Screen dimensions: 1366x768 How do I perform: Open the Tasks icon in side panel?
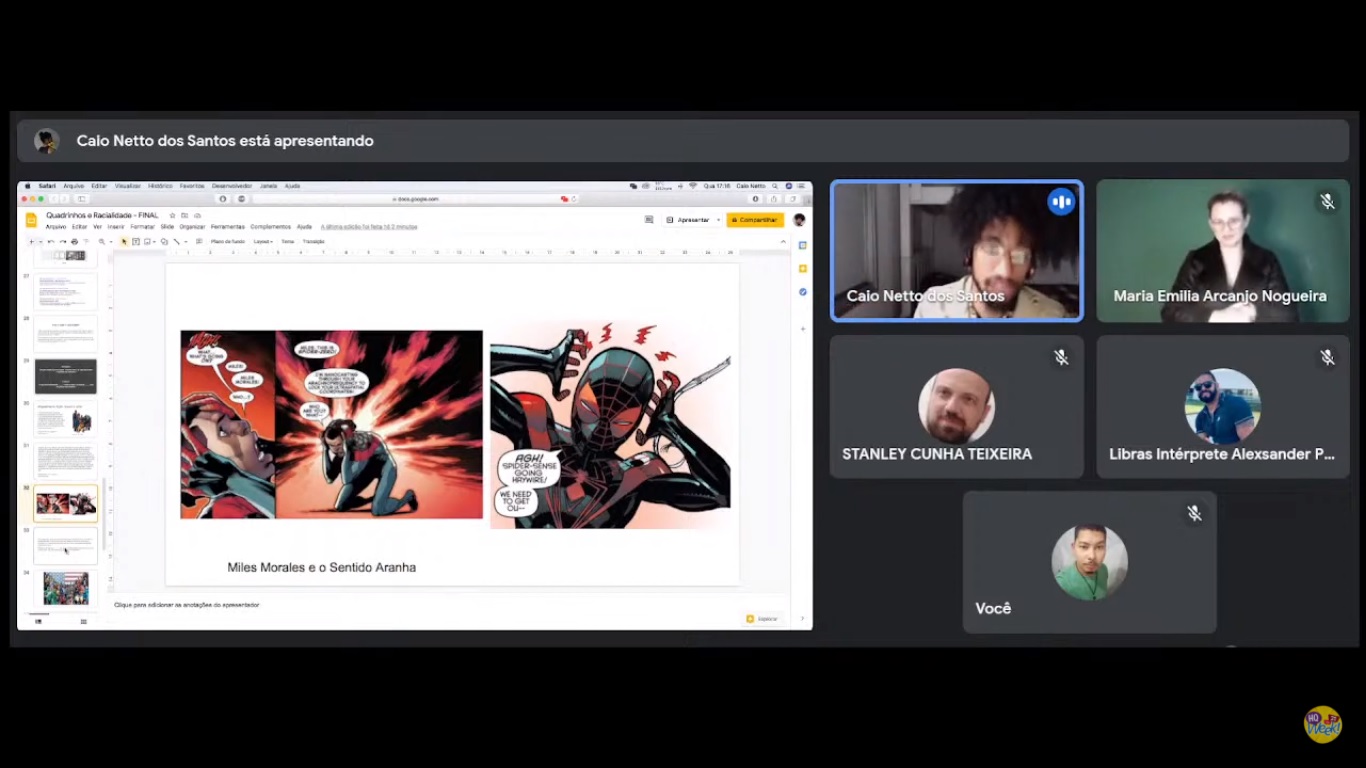[x=802, y=292]
